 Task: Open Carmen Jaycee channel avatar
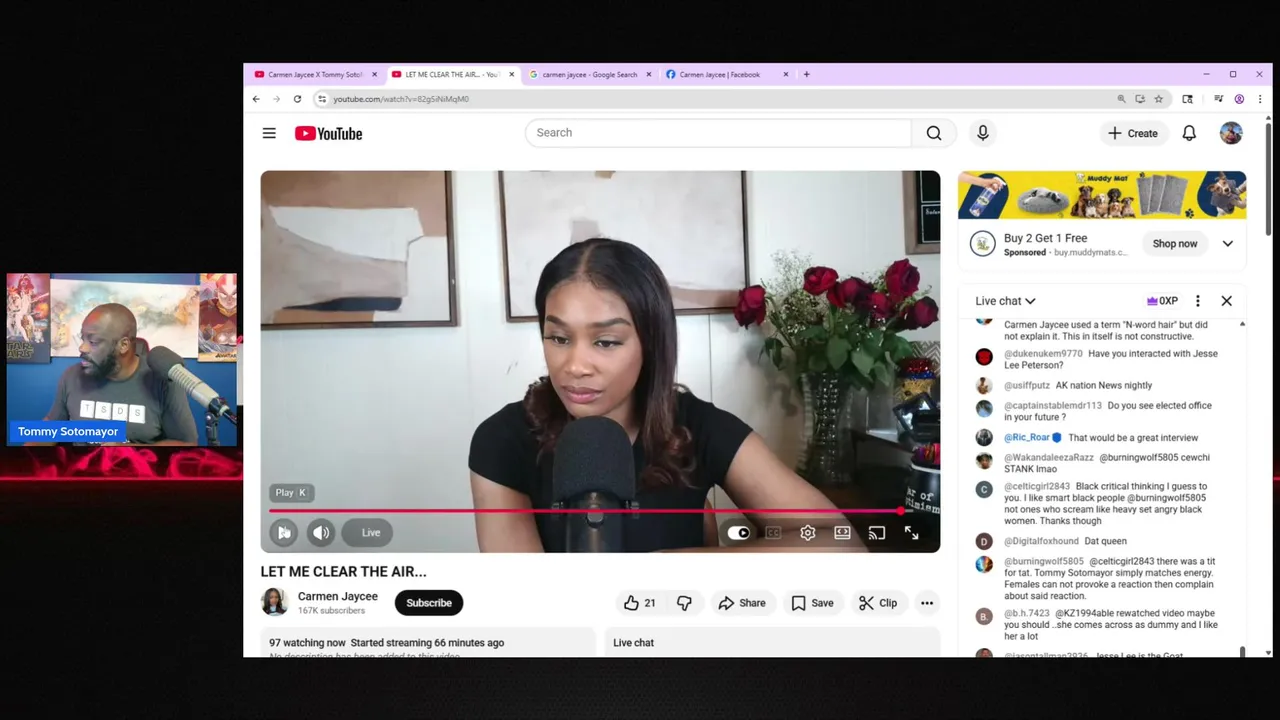pos(274,602)
